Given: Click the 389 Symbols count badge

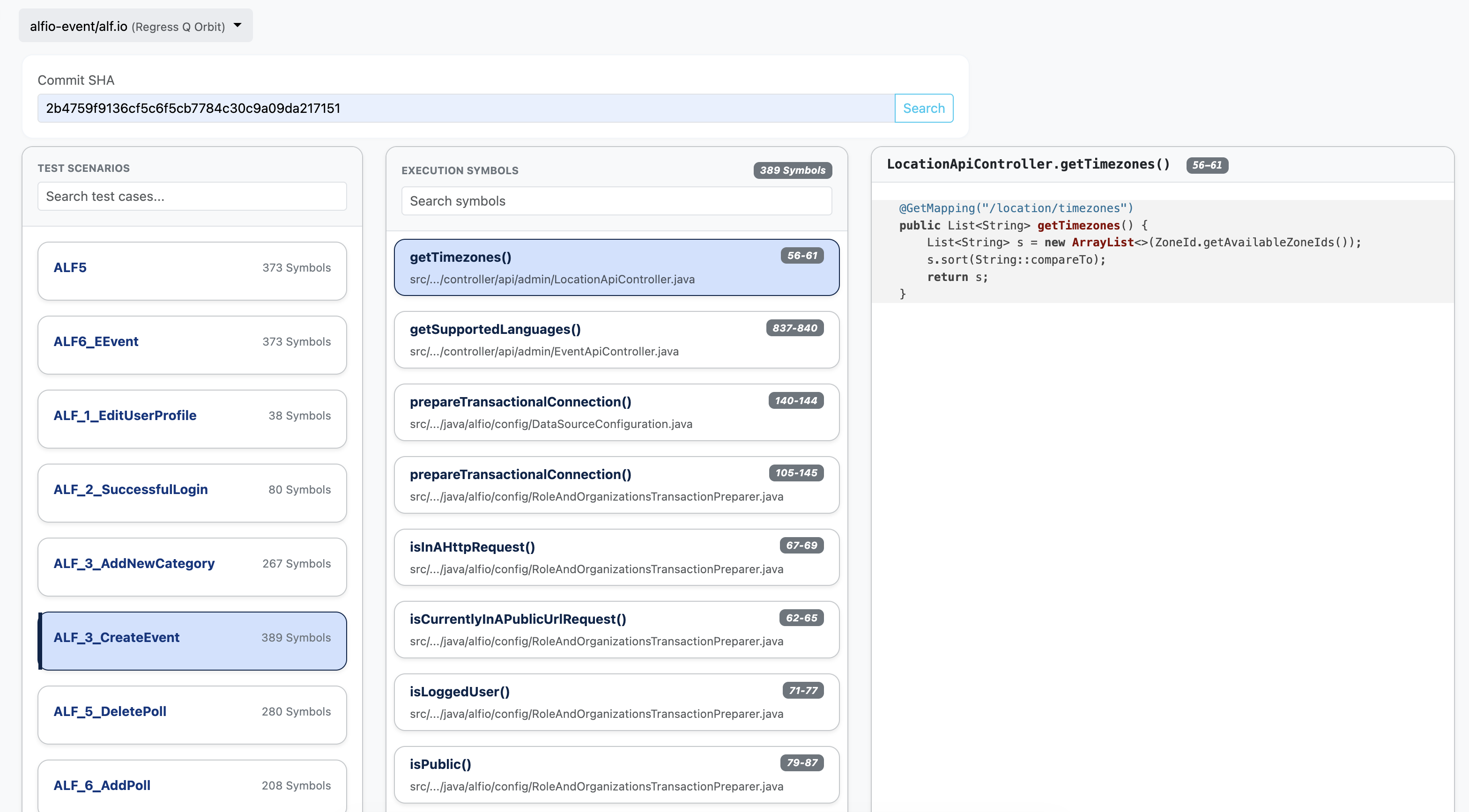Looking at the screenshot, I should click(x=792, y=170).
